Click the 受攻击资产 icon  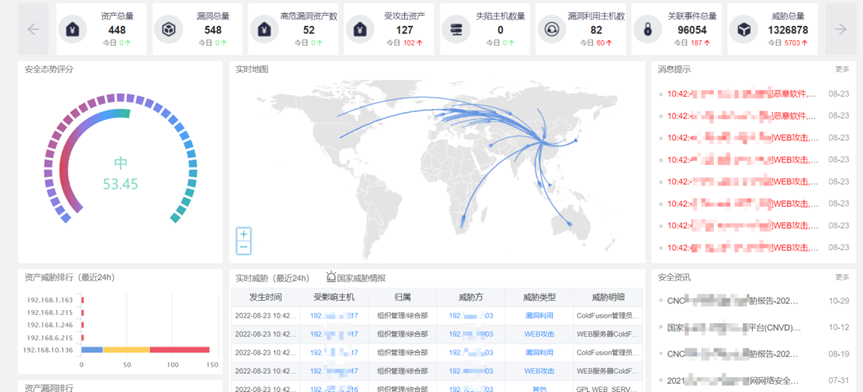click(360, 29)
